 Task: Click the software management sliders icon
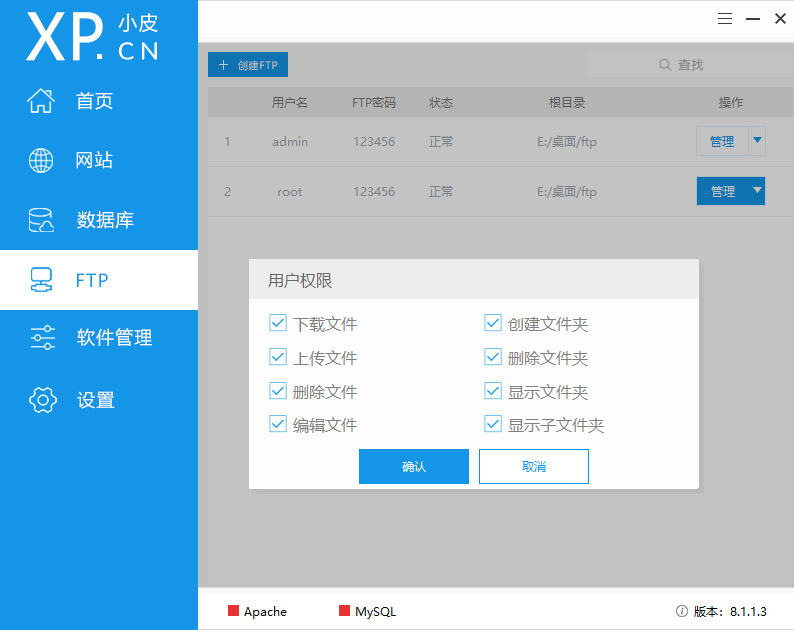tap(41, 338)
